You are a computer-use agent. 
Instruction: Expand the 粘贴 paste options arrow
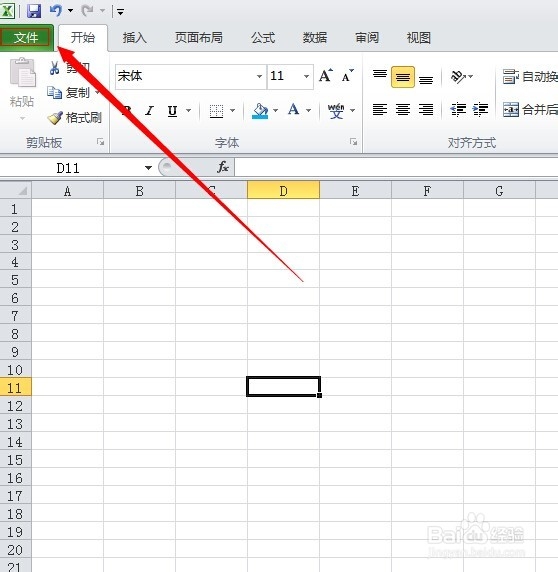[x=22, y=118]
